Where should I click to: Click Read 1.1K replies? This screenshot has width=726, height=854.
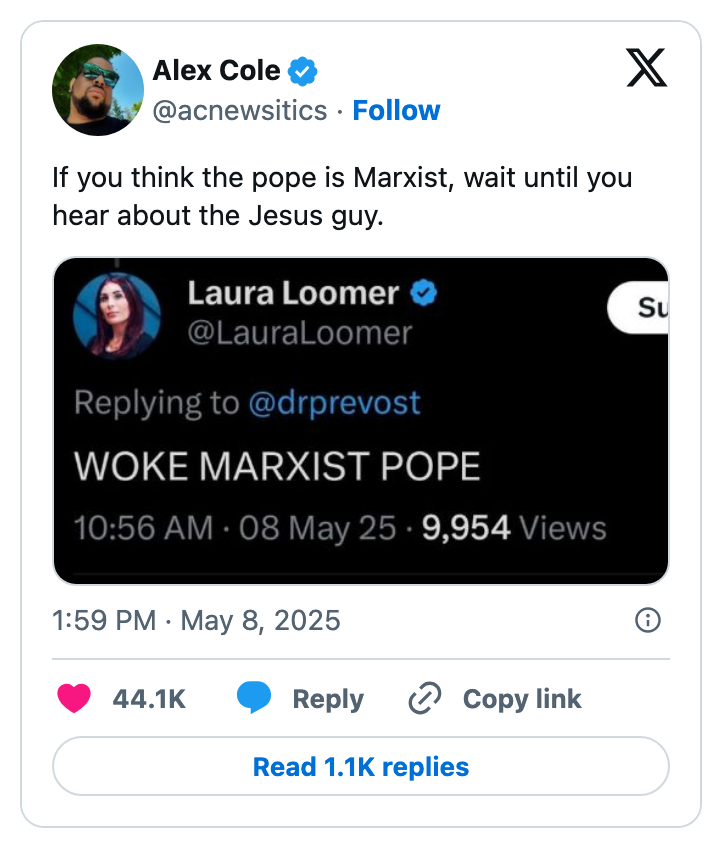[x=363, y=767]
